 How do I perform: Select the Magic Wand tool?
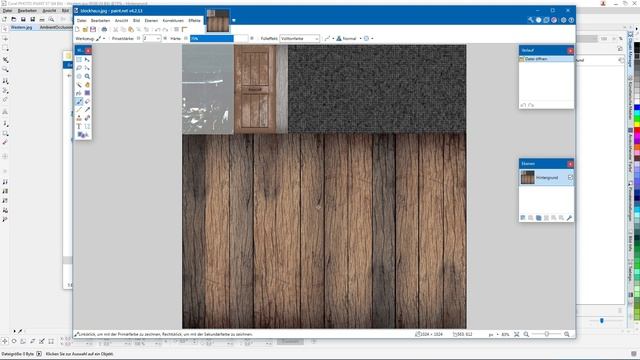(79, 84)
